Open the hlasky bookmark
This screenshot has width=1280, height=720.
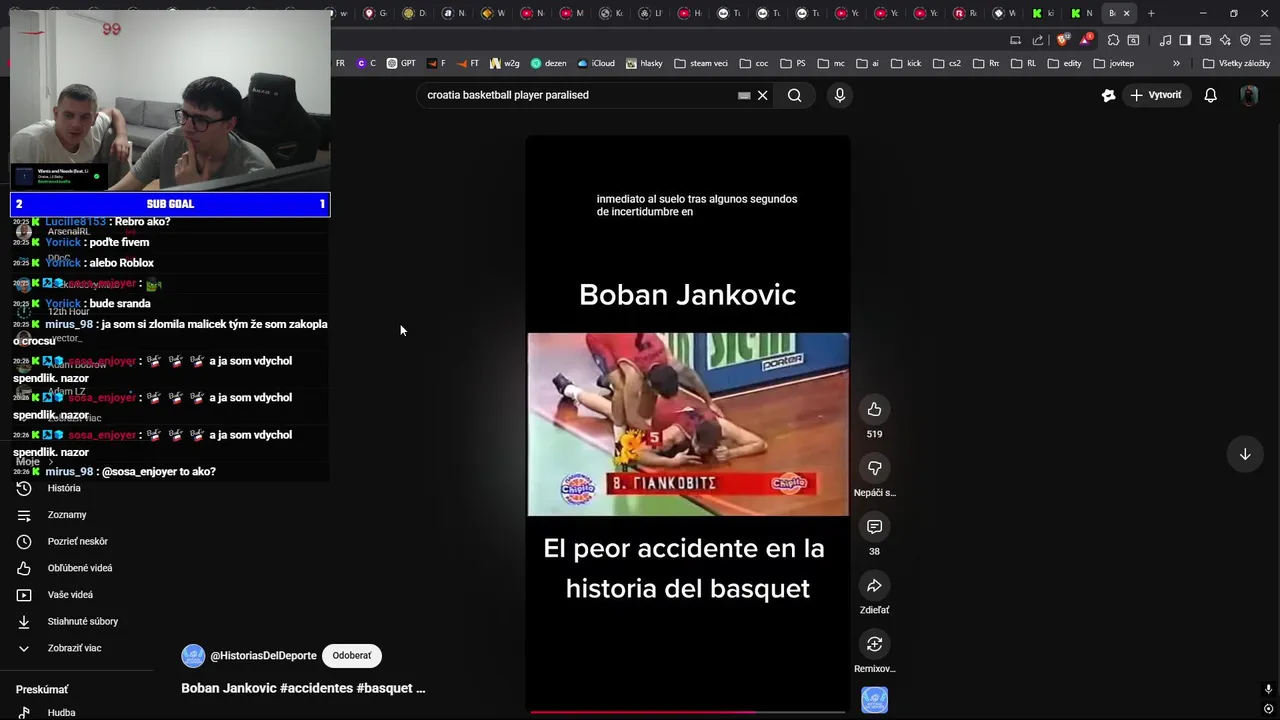pyautogui.click(x=645, y=63)
